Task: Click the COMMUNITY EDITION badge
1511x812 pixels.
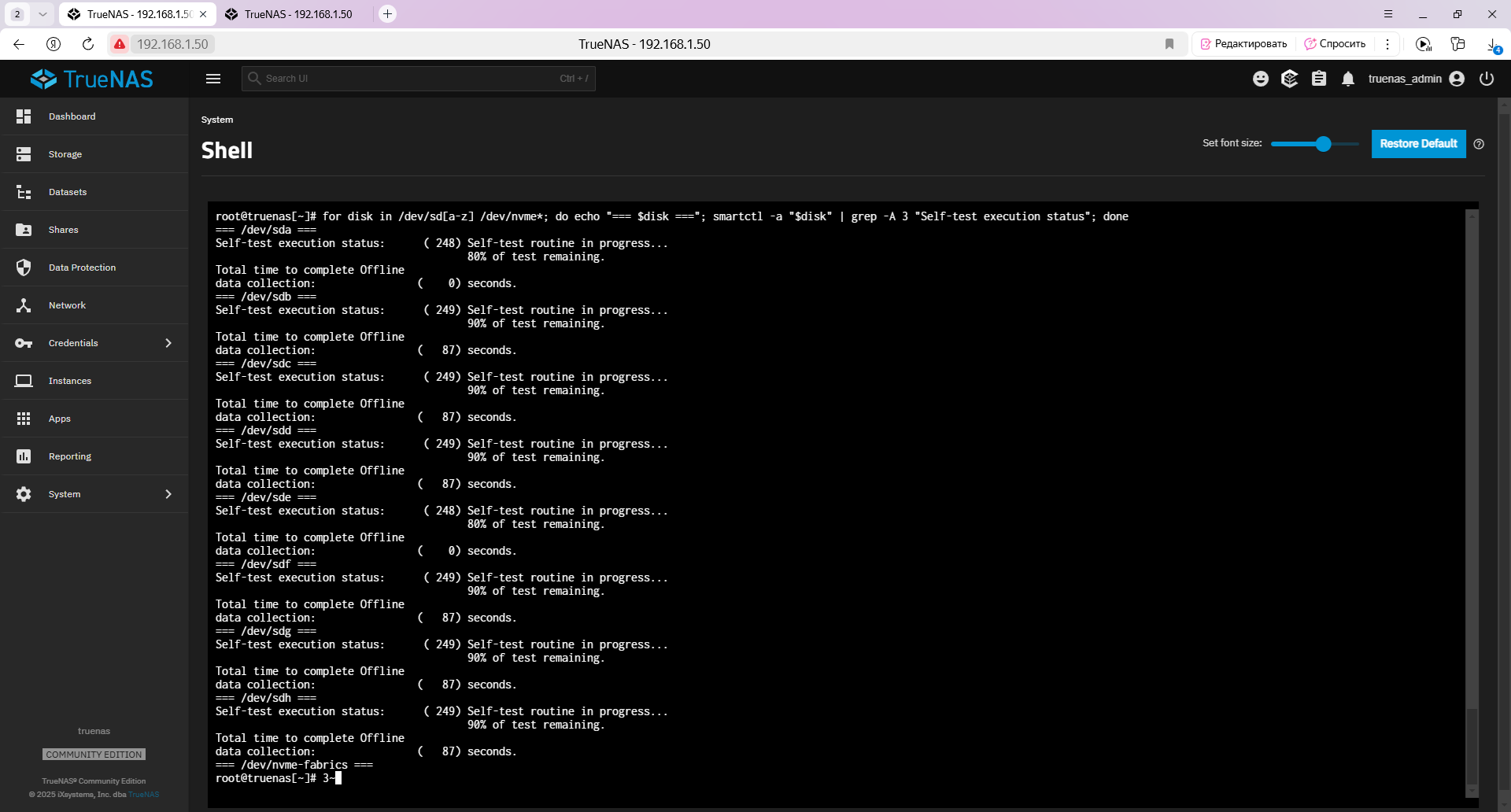Action: click(94, 755)
